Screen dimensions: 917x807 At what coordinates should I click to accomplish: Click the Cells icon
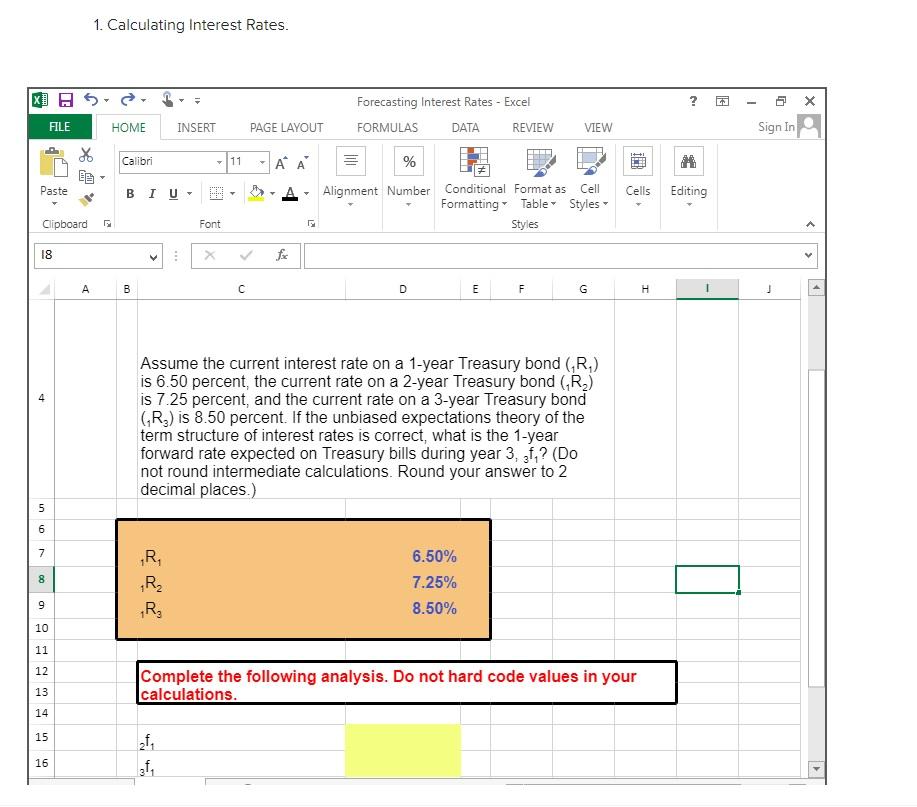(638, 161)
